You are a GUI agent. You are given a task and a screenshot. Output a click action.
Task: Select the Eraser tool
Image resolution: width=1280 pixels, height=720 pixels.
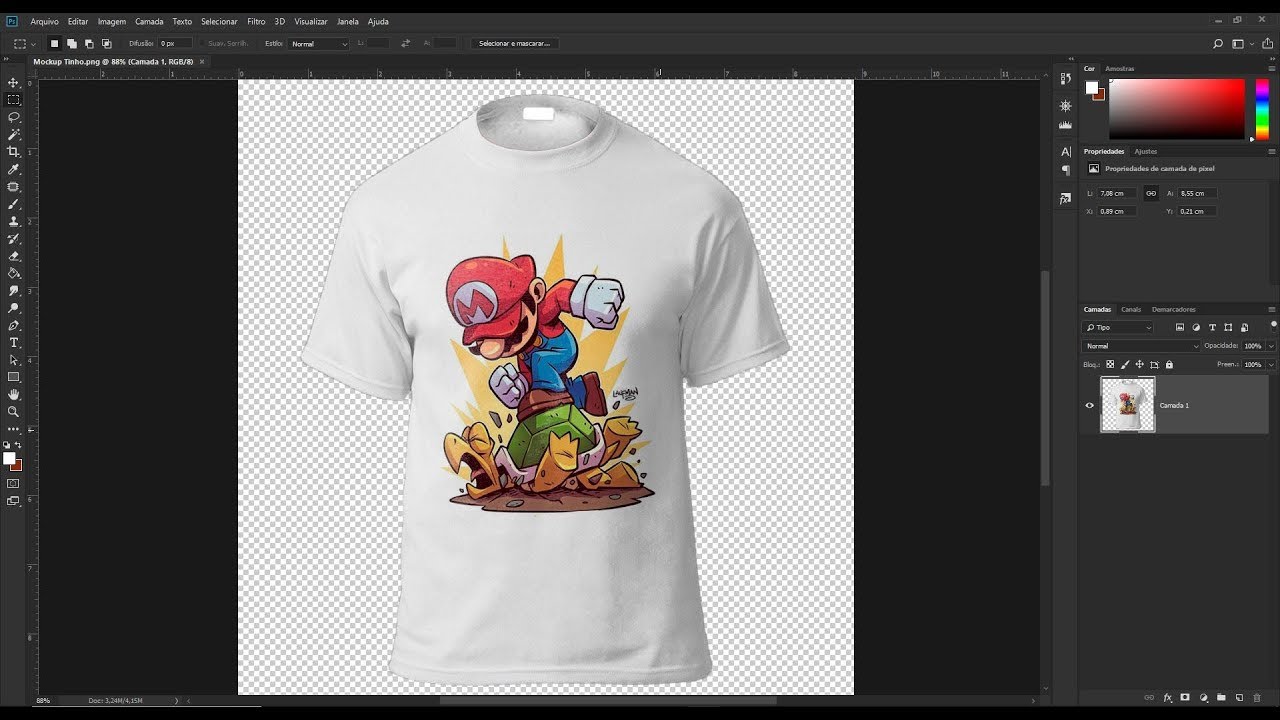(x=14, y=256)
